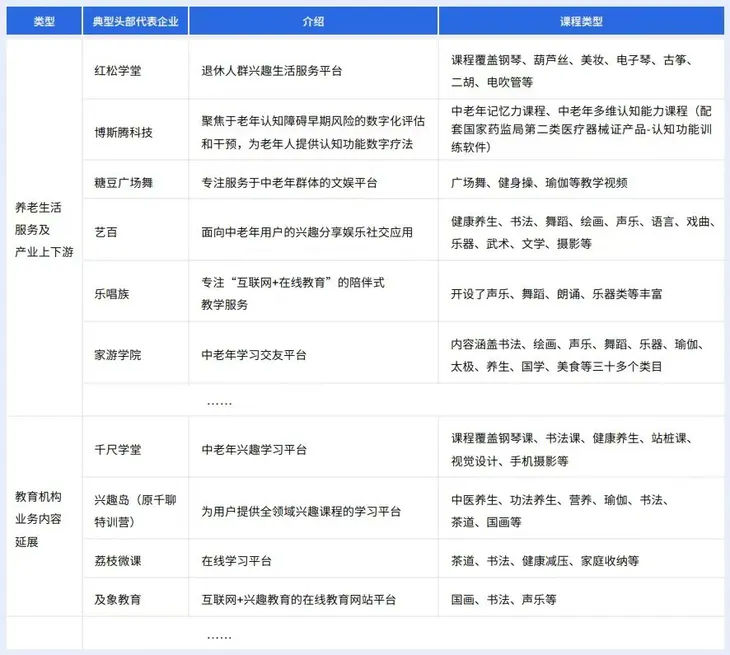Click the 介绍 column header

[x=313, y=21]
